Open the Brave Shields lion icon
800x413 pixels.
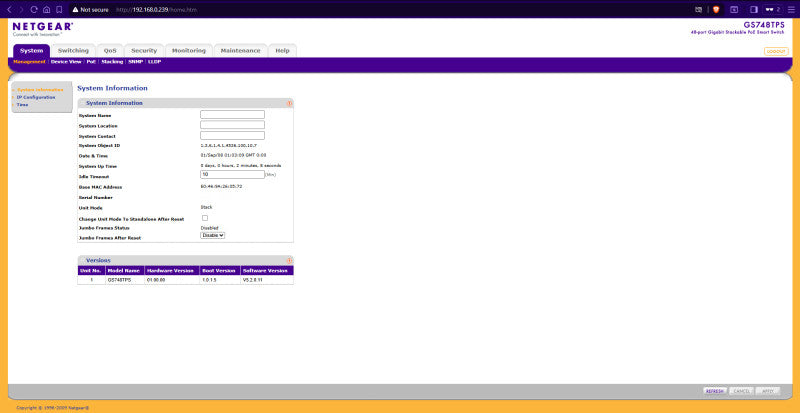point(716,9)
